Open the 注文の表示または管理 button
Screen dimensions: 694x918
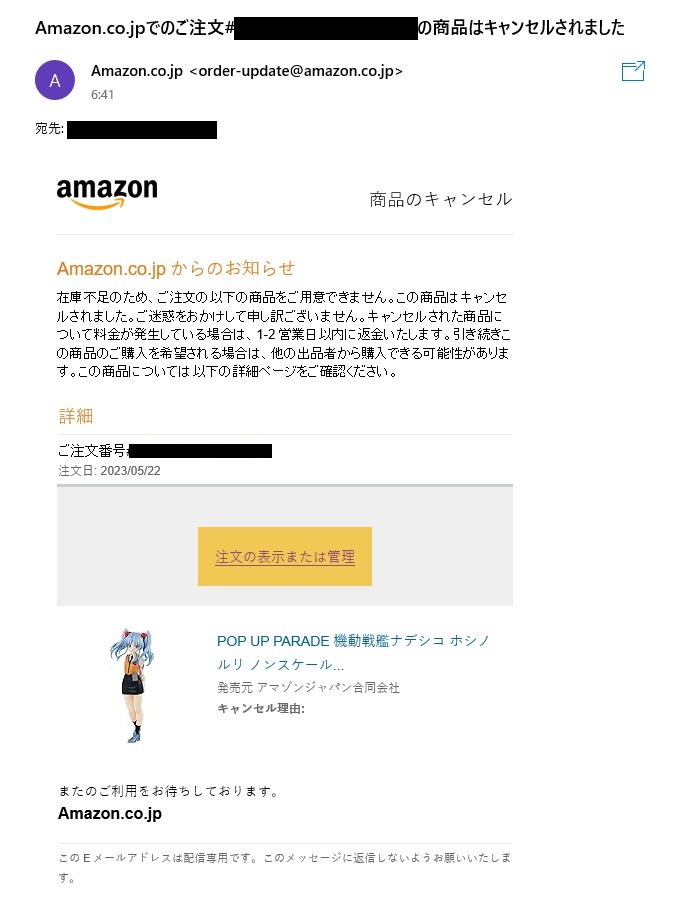click(x=285, y=556)
